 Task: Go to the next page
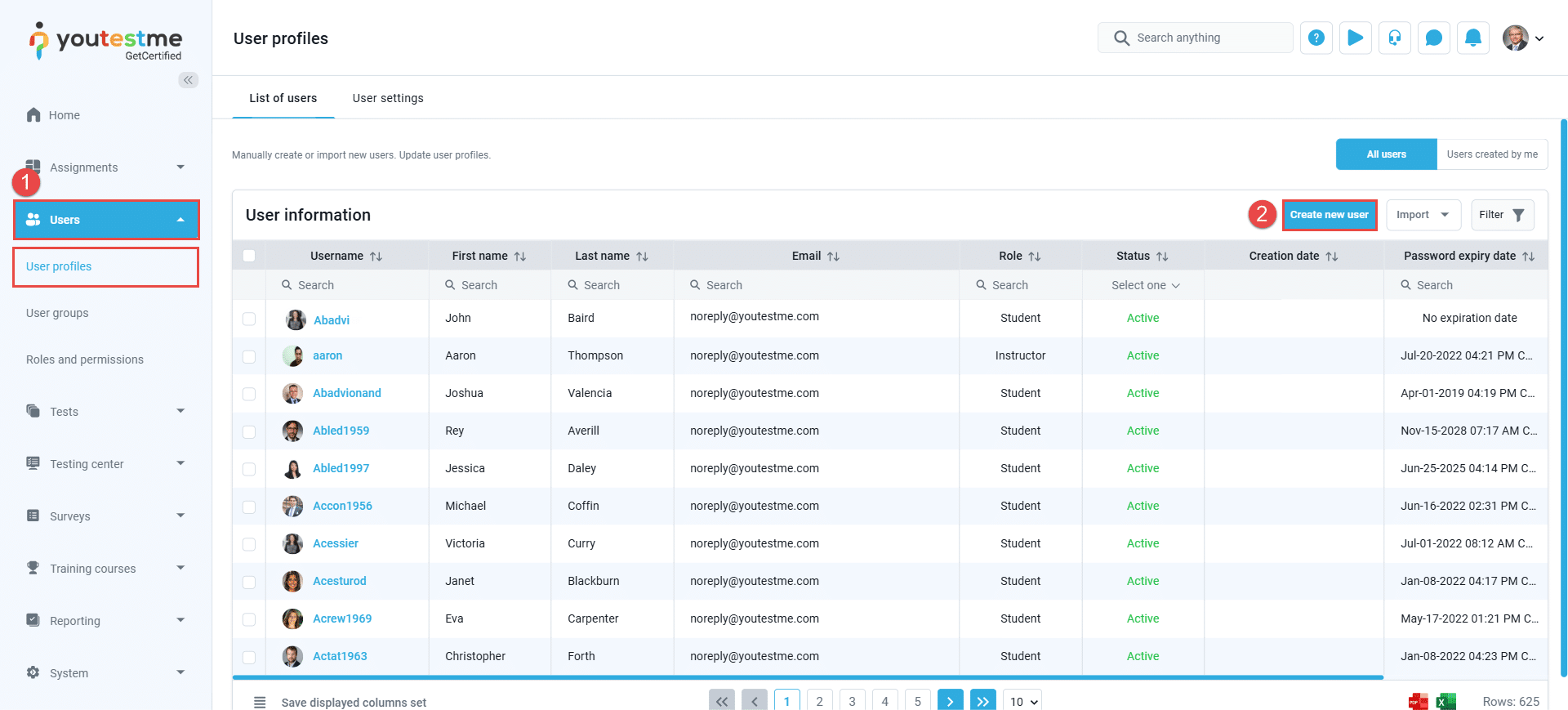(951, 701)
